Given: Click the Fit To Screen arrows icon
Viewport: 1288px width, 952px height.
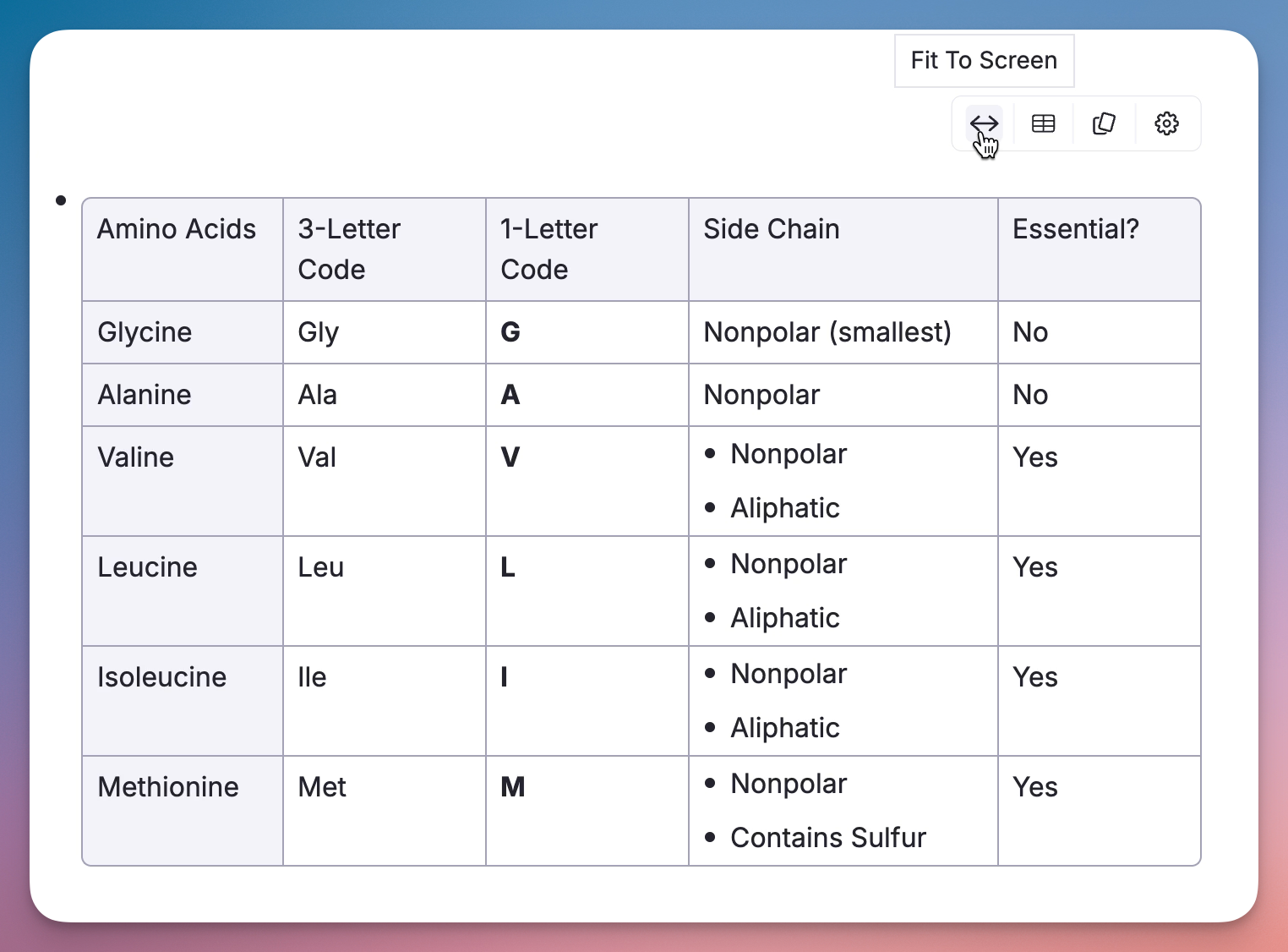Looking at the screenshot, I should coord(984,123).
